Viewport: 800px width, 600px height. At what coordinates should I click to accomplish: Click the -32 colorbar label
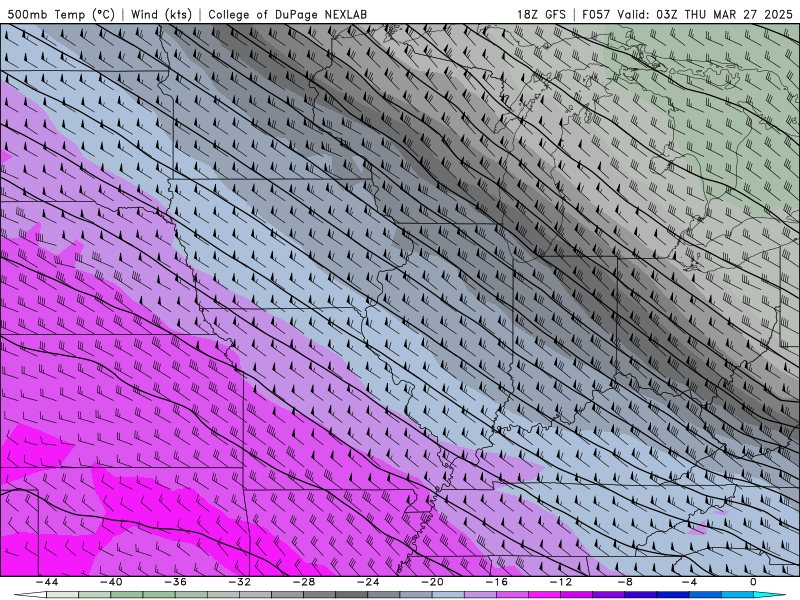pyautogui.click(x=239, y=582)
